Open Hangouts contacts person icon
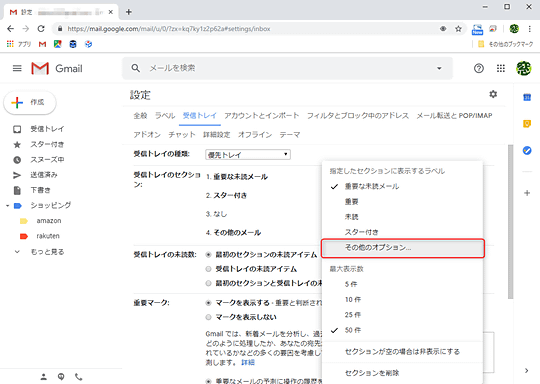540x384 pixels. (x=44, y=377)
